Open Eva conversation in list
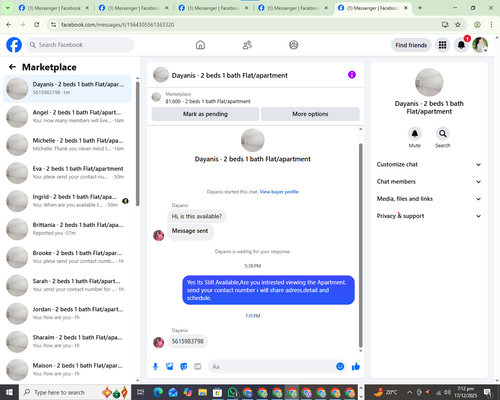The width and height of the screenshot is (500, 400). coord(68,173)
